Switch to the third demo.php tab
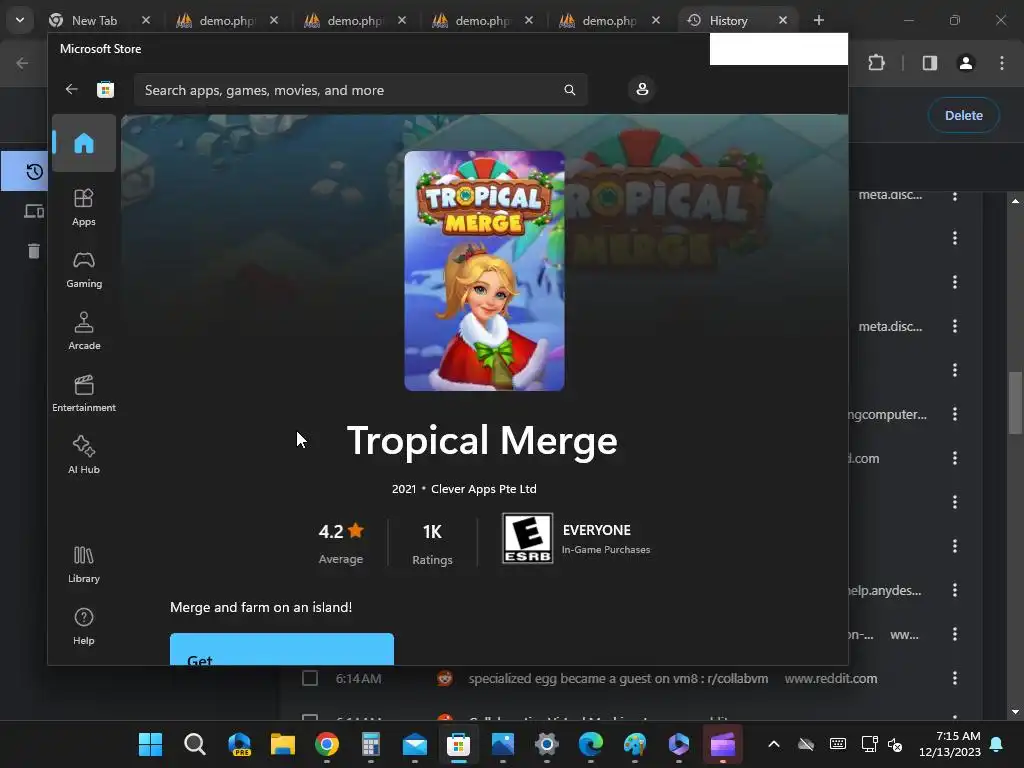This screenshot has width=1024, height=768. pyautogui.click(x=483, y=20)
